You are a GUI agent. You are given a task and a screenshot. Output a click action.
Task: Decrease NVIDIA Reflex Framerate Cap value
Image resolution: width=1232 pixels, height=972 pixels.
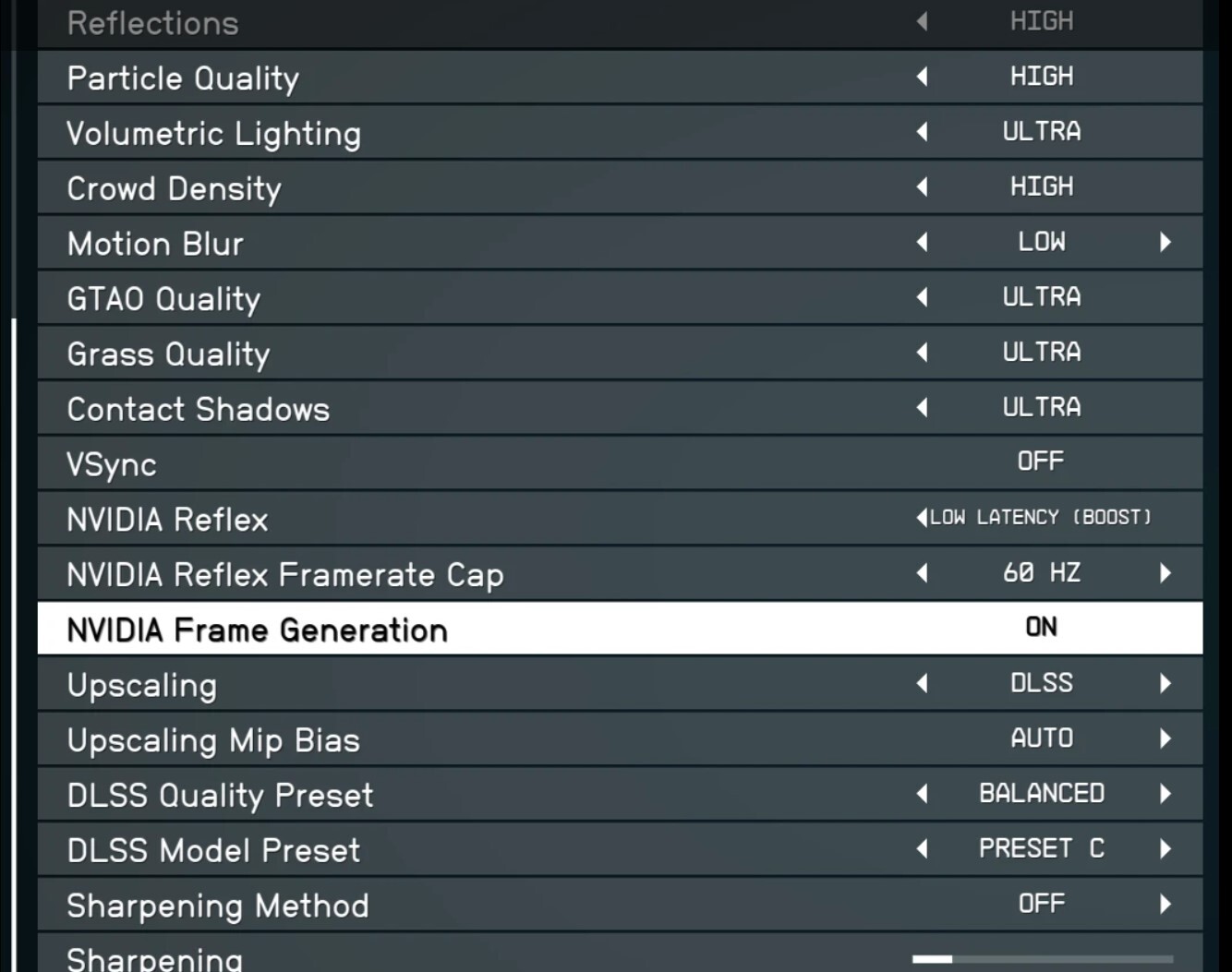(x=922, y=573)
